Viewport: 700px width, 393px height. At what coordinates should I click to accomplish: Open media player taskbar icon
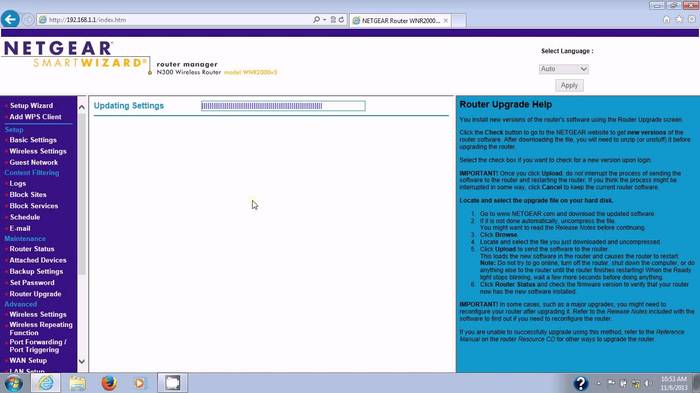[x=140, y=383]
